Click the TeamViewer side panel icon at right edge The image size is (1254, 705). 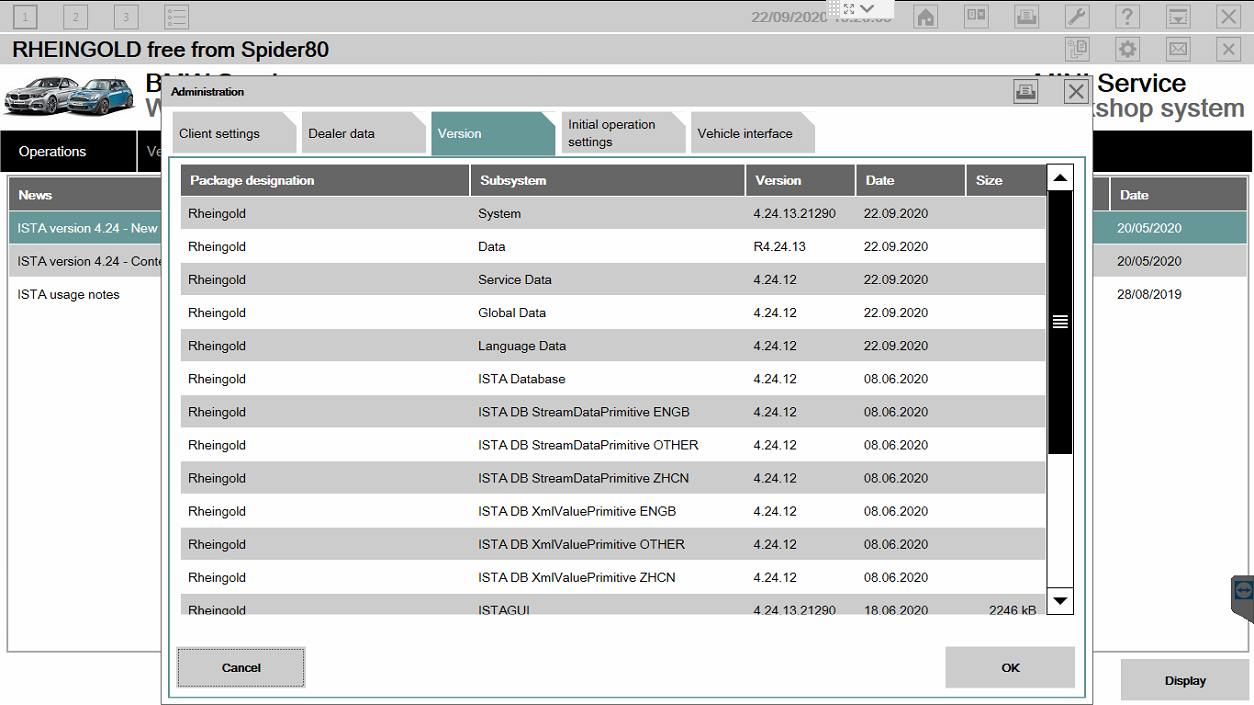(1243, 592)
